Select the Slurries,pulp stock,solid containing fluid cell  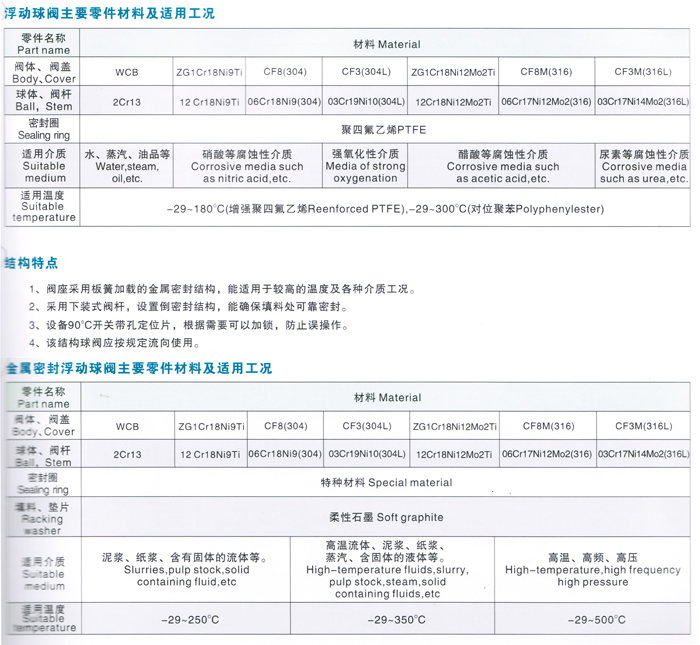(186, 570)
